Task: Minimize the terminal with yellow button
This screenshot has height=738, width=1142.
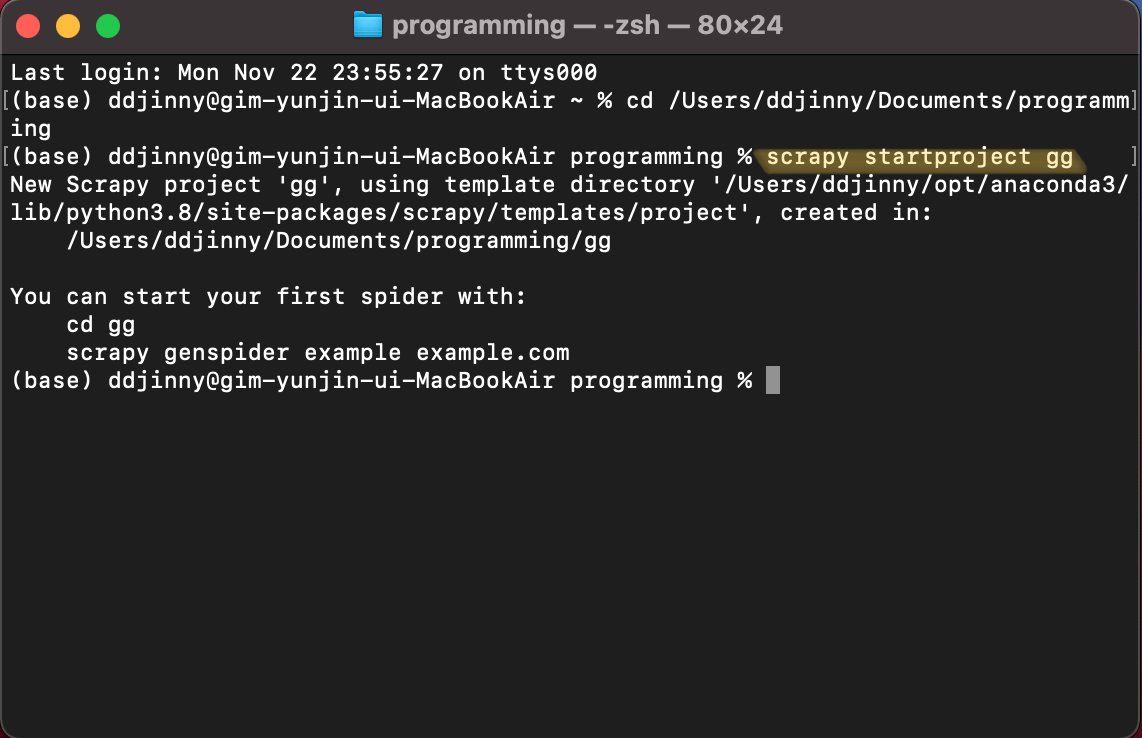Action: coord(68,26)
